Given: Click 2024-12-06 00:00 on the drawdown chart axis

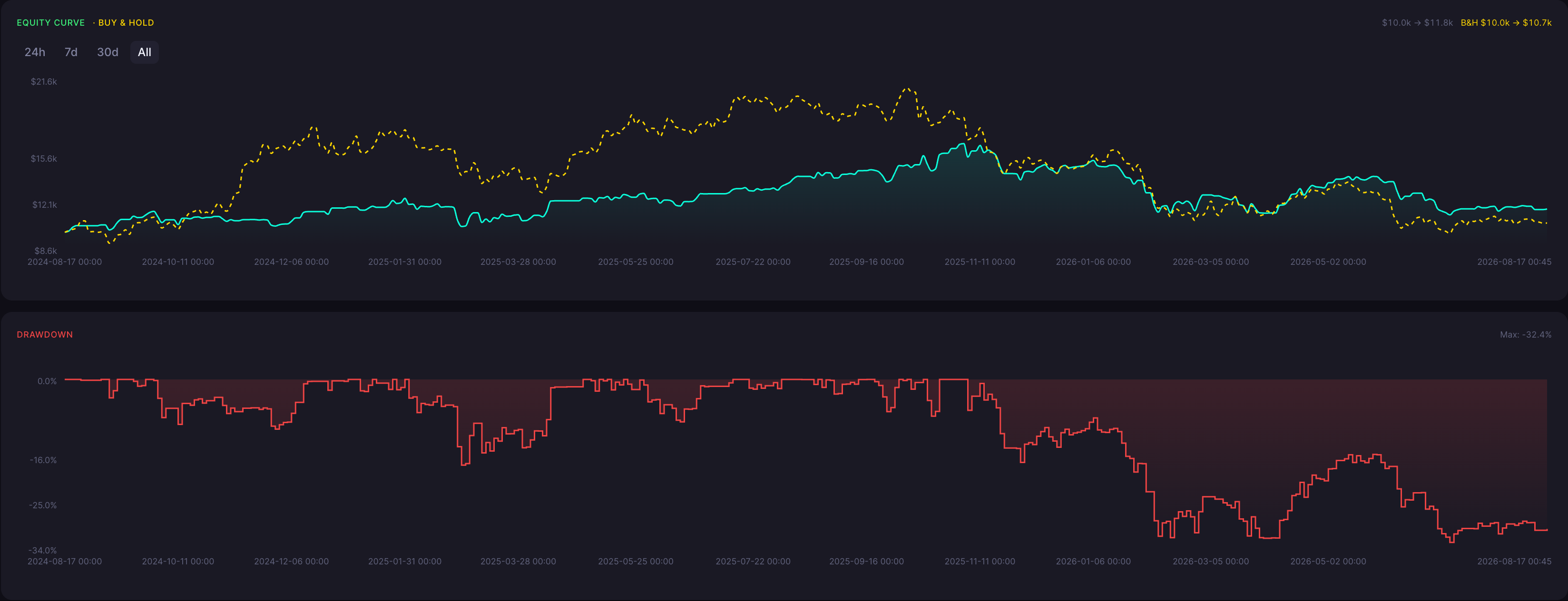Looking at the screenshot, I should 291,562.
